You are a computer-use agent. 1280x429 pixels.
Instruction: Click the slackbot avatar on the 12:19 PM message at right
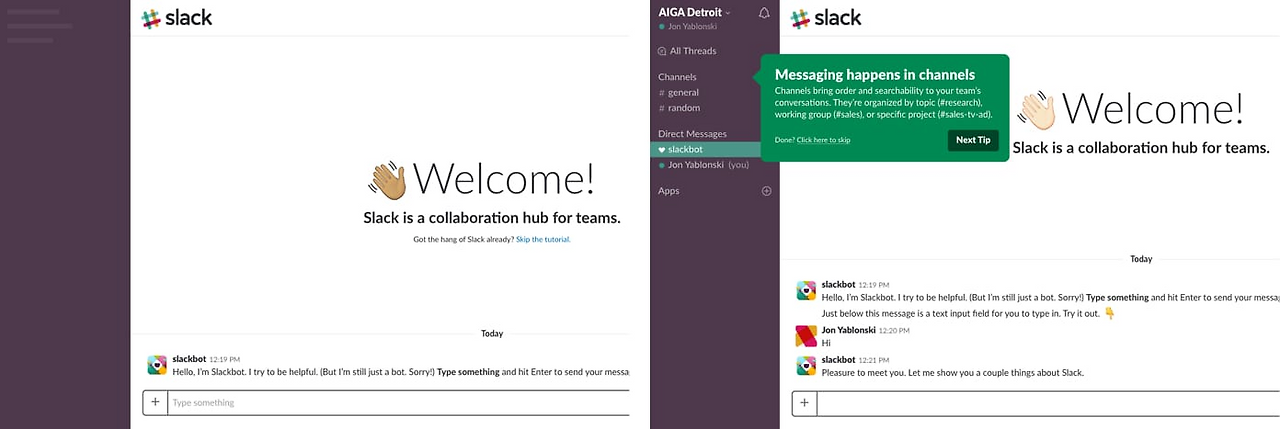[x=806, y=291]
